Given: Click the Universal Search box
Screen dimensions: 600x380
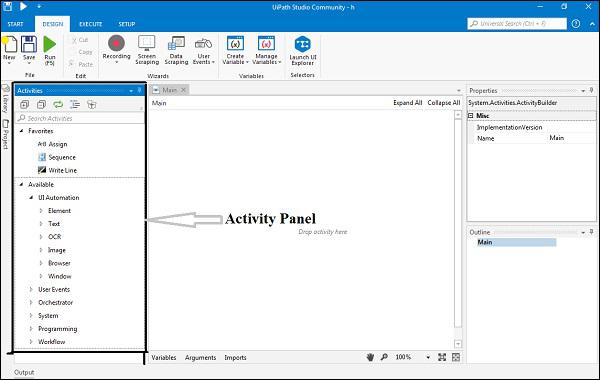Looking at the screenshot, I should pyautogui.click(x=517, y=24).
